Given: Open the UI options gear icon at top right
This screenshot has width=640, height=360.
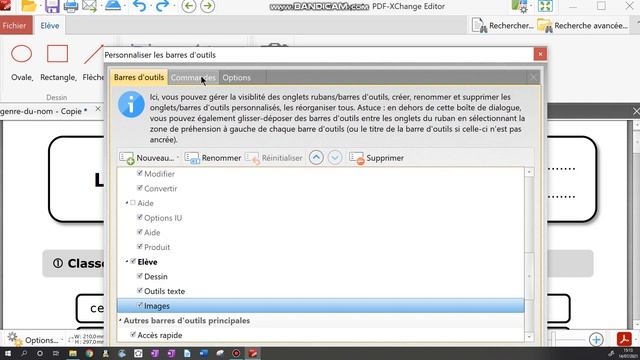Looking at the screenshot, I should click(x=519, y=6).
